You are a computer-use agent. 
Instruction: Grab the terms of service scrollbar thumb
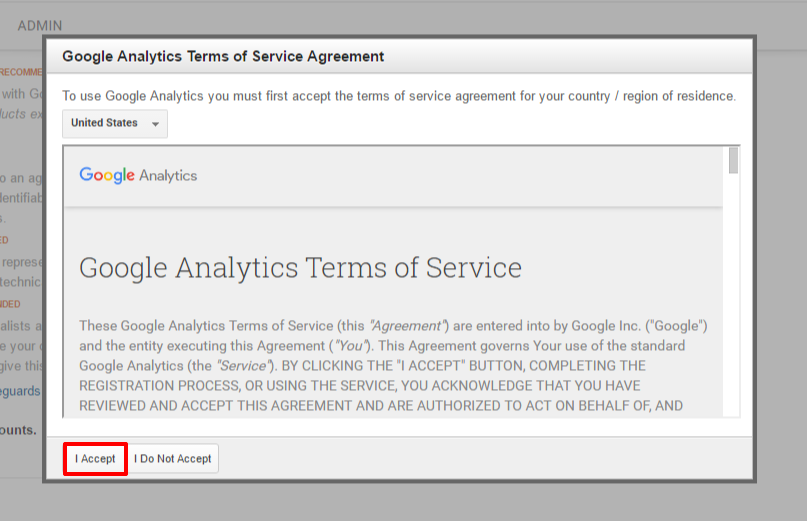pyautogui.click(x=733, y=161)
